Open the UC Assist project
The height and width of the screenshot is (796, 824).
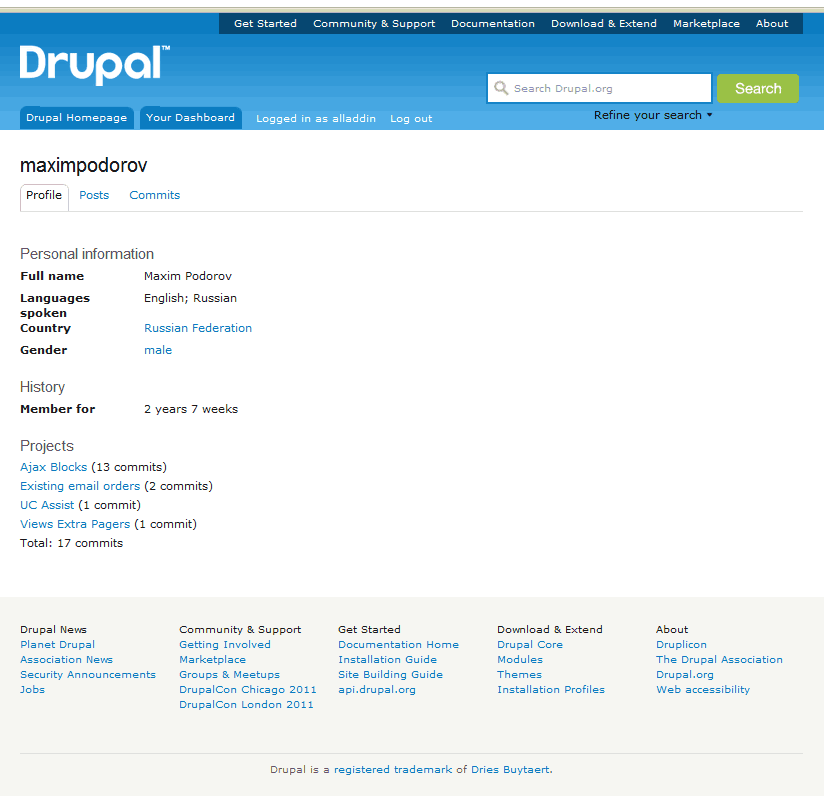point(47,505)
